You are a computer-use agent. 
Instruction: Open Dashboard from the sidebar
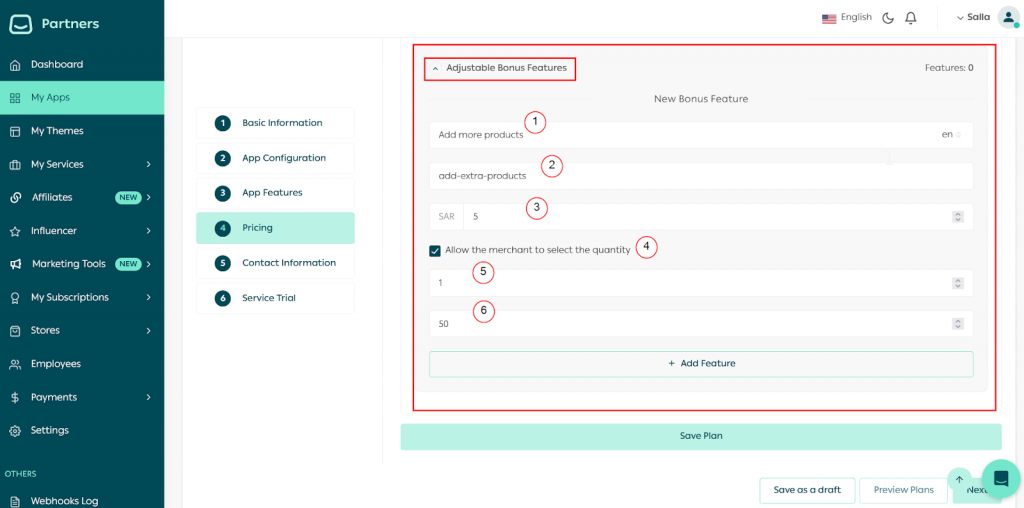tap(56, 65)
